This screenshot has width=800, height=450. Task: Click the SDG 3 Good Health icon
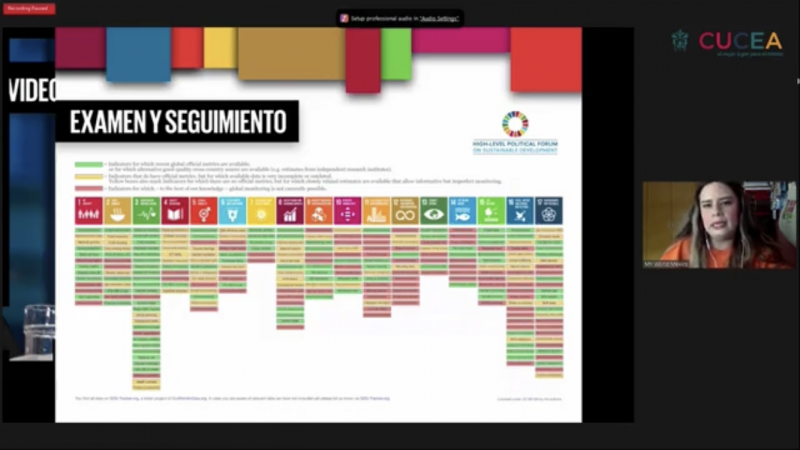click(146, 210)
